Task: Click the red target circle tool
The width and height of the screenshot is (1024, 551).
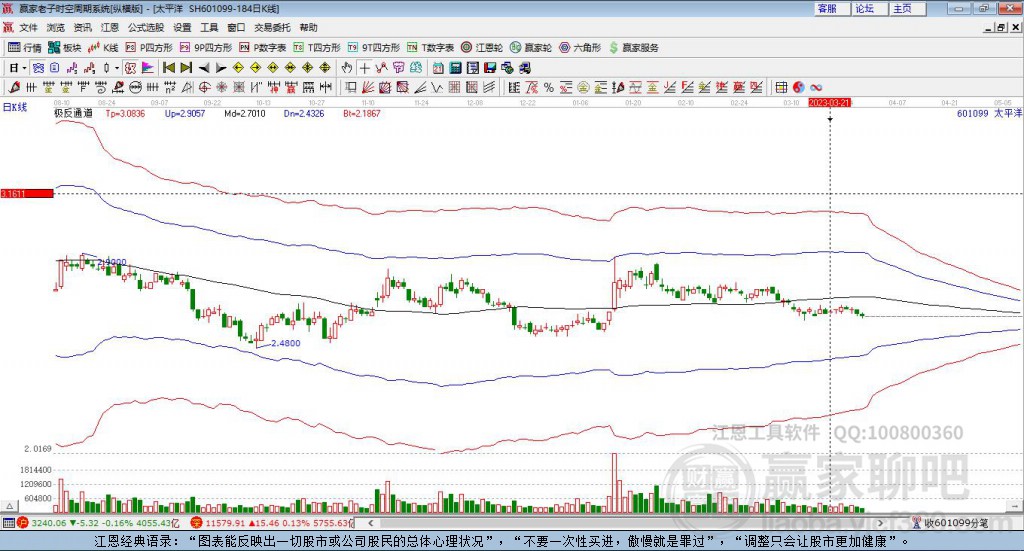Action: [204, 87]
